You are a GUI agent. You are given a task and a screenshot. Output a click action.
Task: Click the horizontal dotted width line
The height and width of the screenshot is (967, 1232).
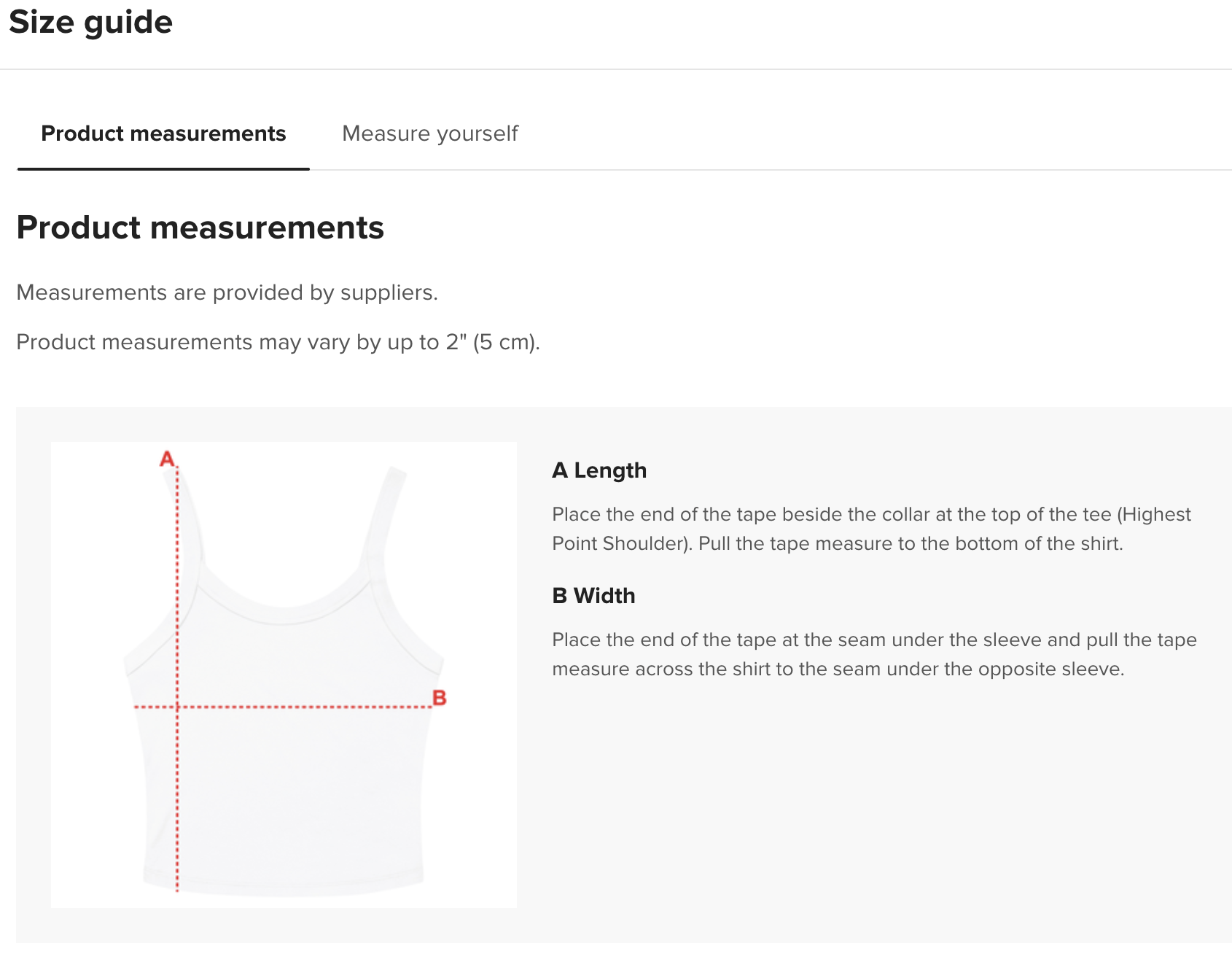284,707
